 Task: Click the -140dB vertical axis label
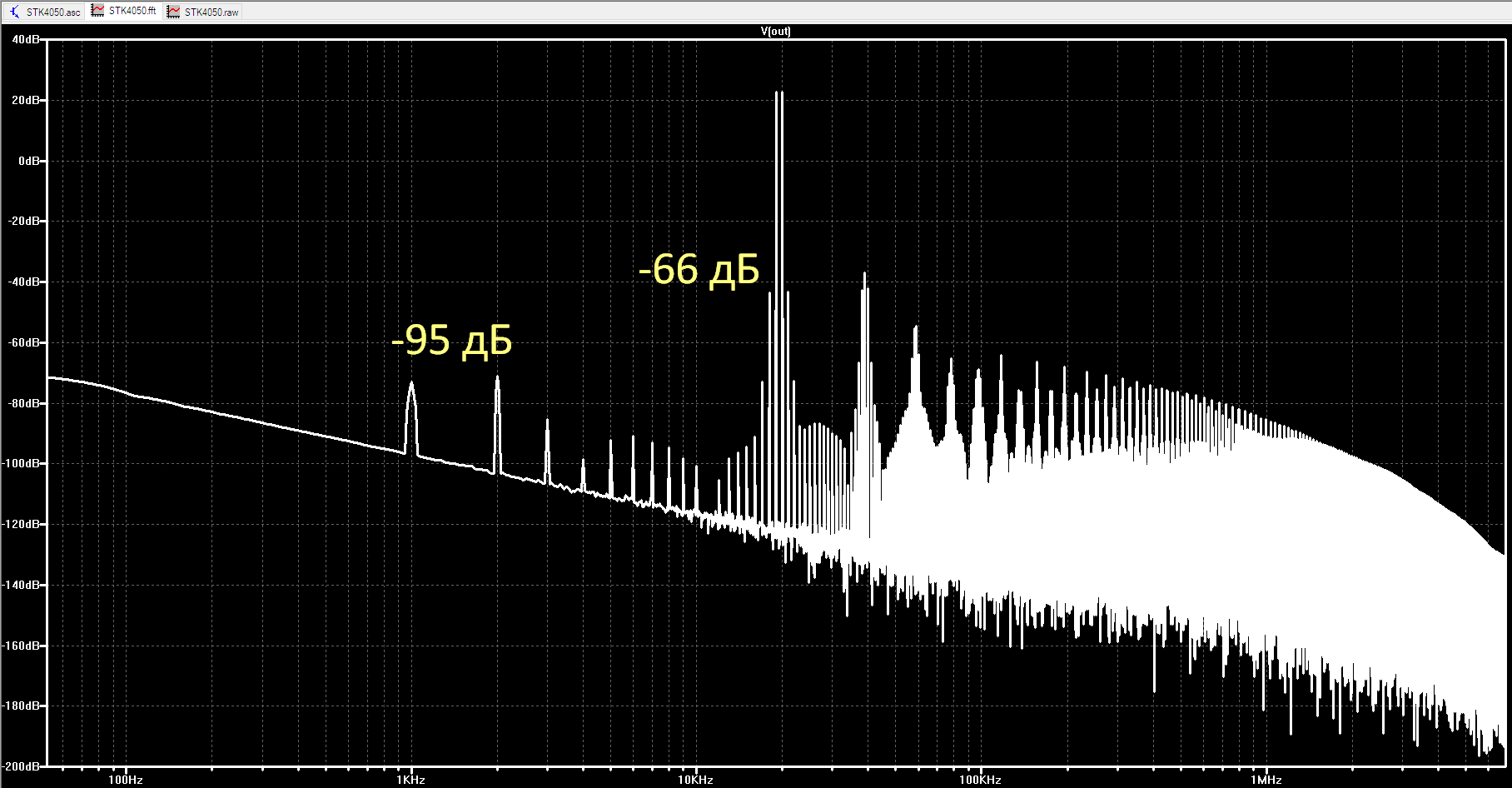(x=21, y=585)
